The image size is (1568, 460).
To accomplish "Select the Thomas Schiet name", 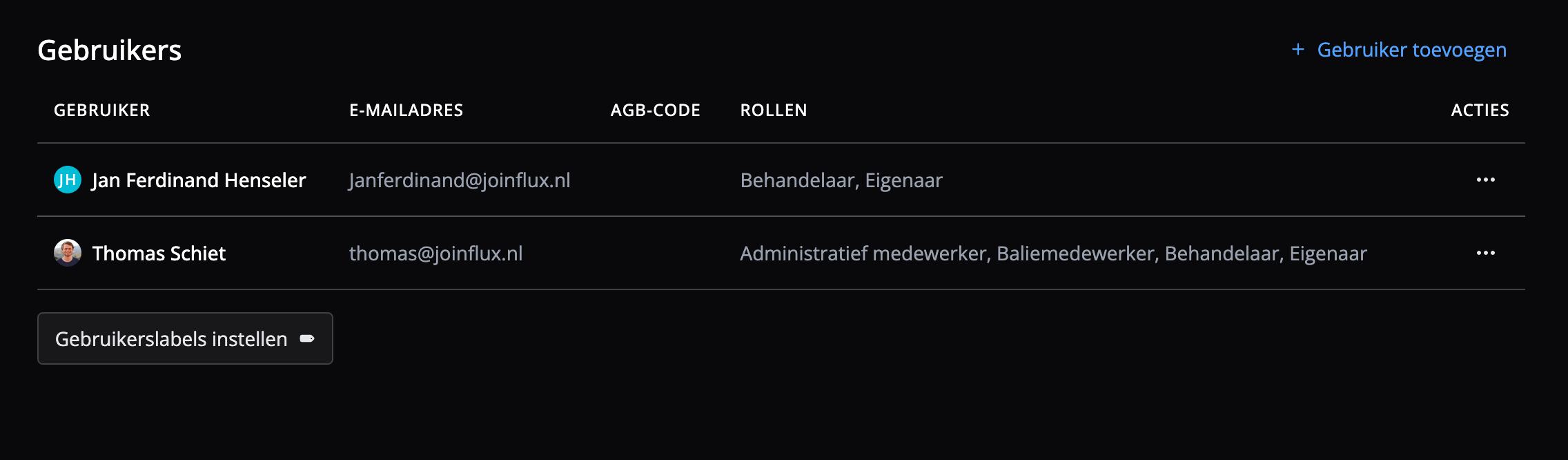I will [x=159, y=253].
